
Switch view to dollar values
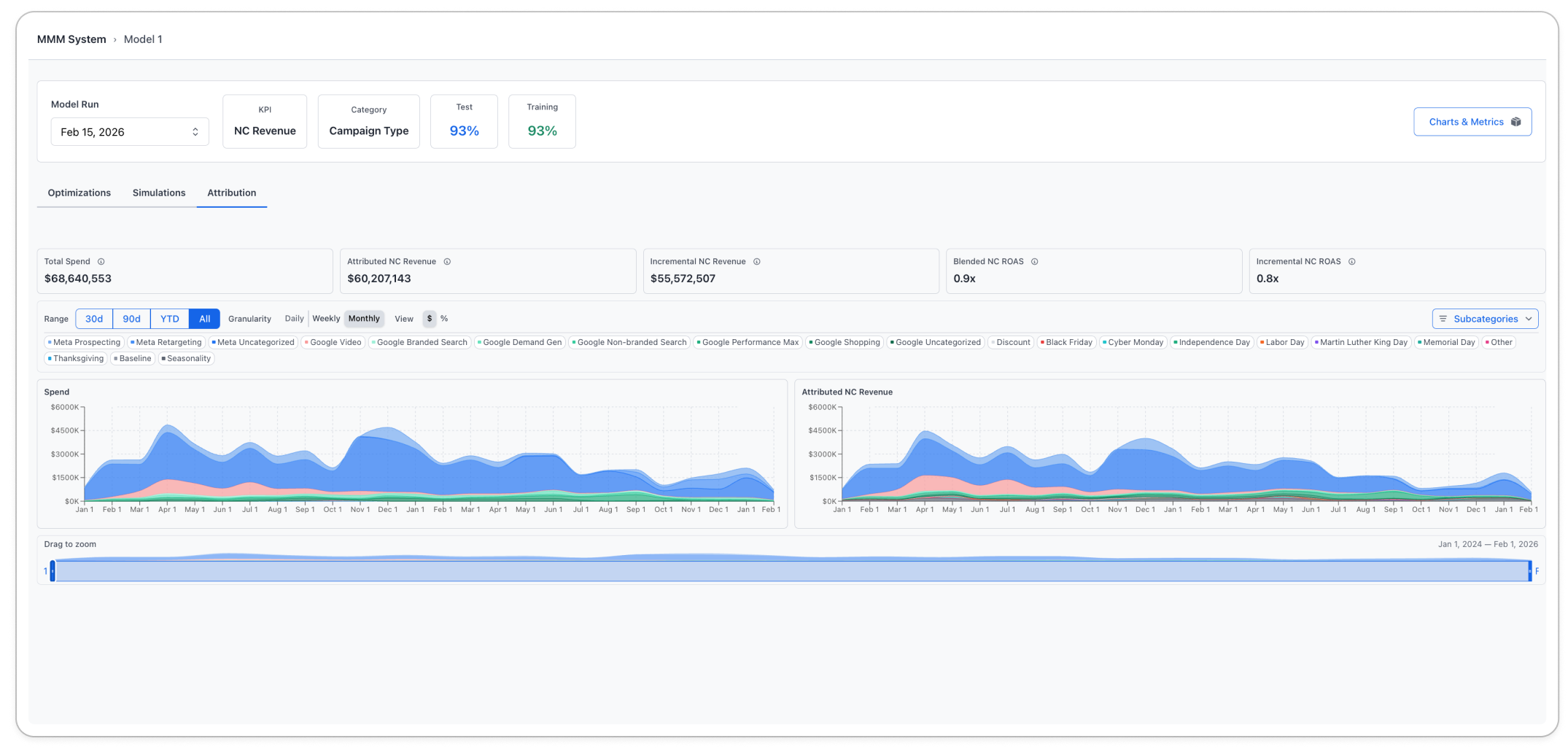pos(430,319)
